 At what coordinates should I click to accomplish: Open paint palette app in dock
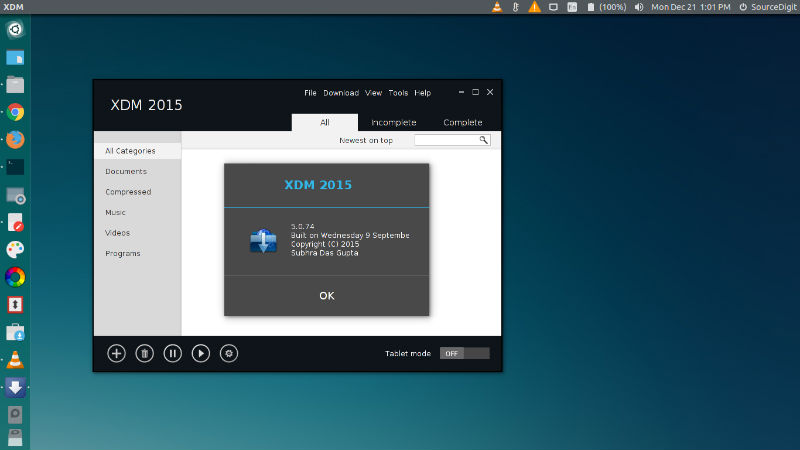pos(15,250)
